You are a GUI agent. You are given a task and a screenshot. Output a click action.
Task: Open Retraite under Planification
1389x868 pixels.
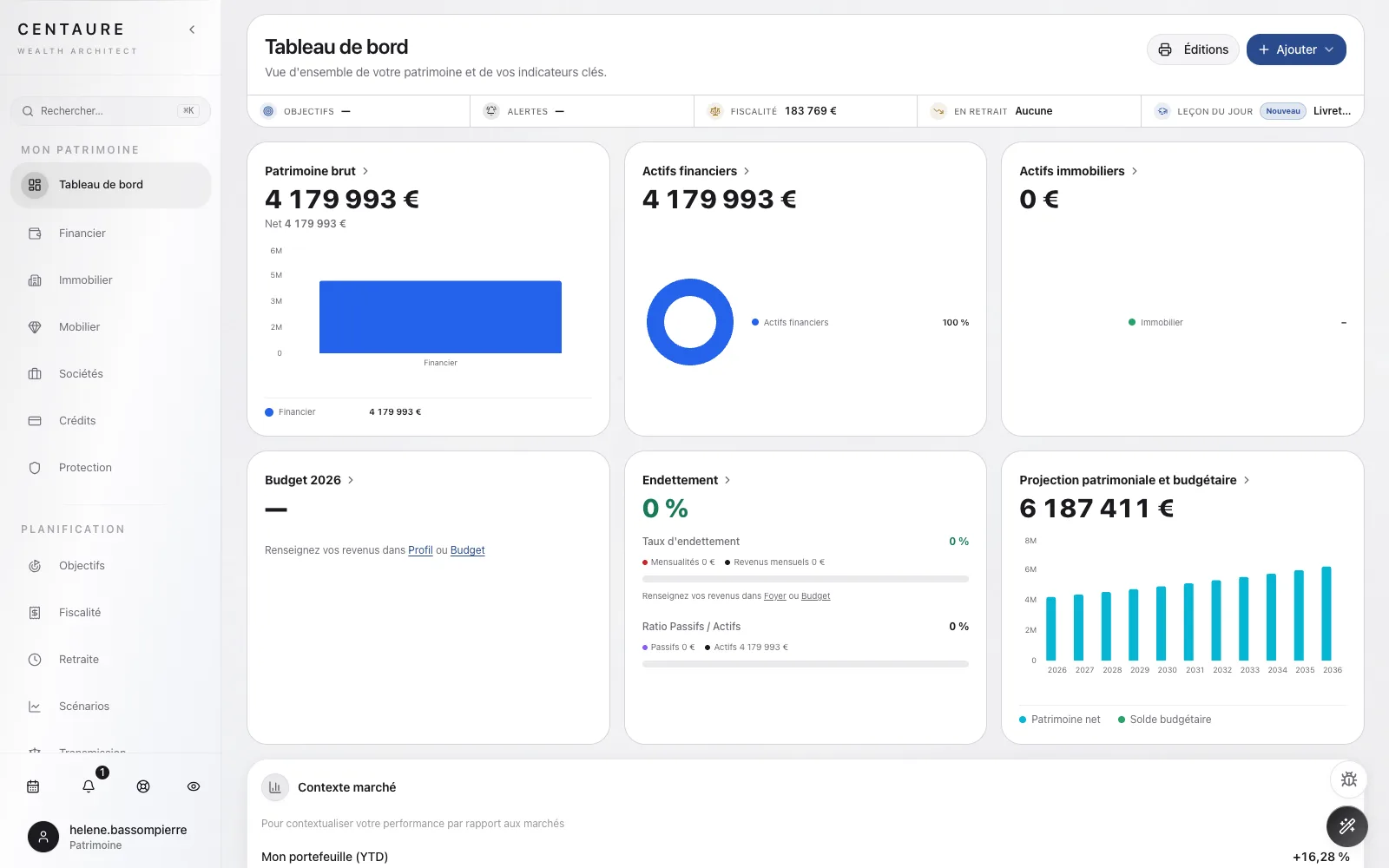point(111,660)
